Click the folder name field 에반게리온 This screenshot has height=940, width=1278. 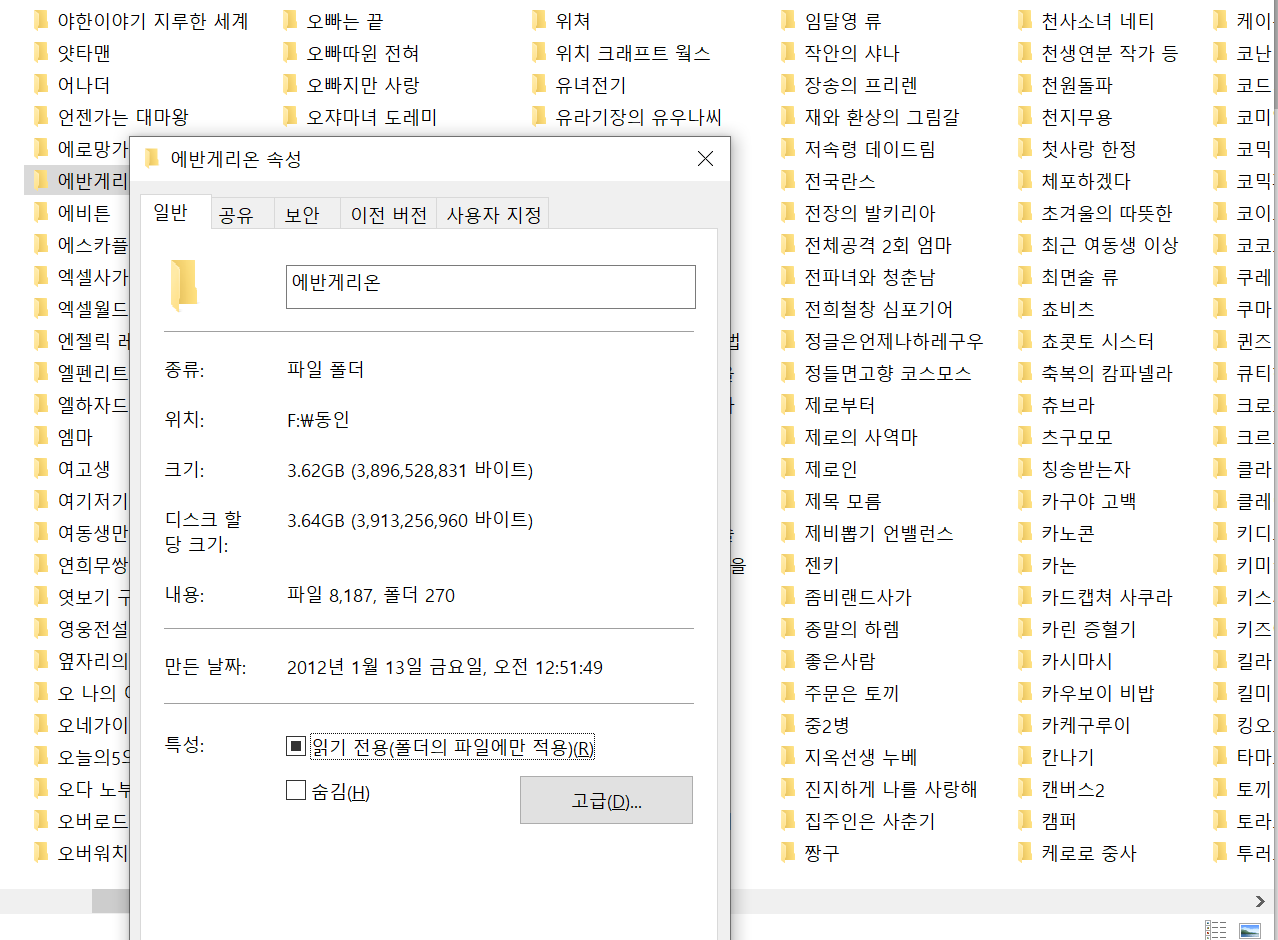point(490,286)
